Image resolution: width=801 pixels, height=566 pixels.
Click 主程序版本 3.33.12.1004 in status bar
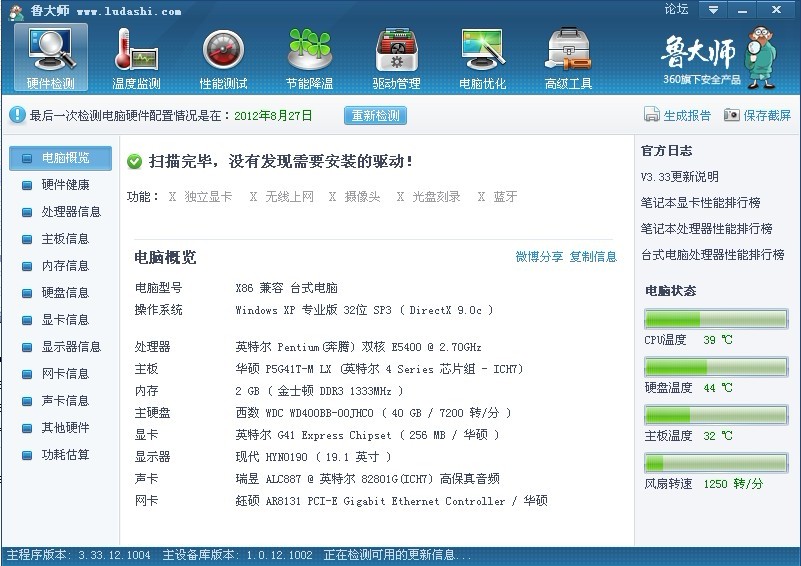[x=78, y=555]
